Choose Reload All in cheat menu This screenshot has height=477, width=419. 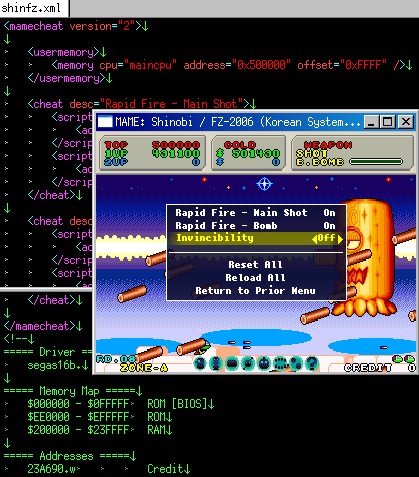click(255, 278)
